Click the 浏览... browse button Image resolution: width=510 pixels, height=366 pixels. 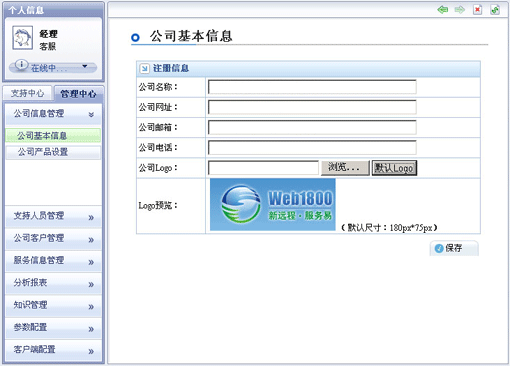click(345, 168)
